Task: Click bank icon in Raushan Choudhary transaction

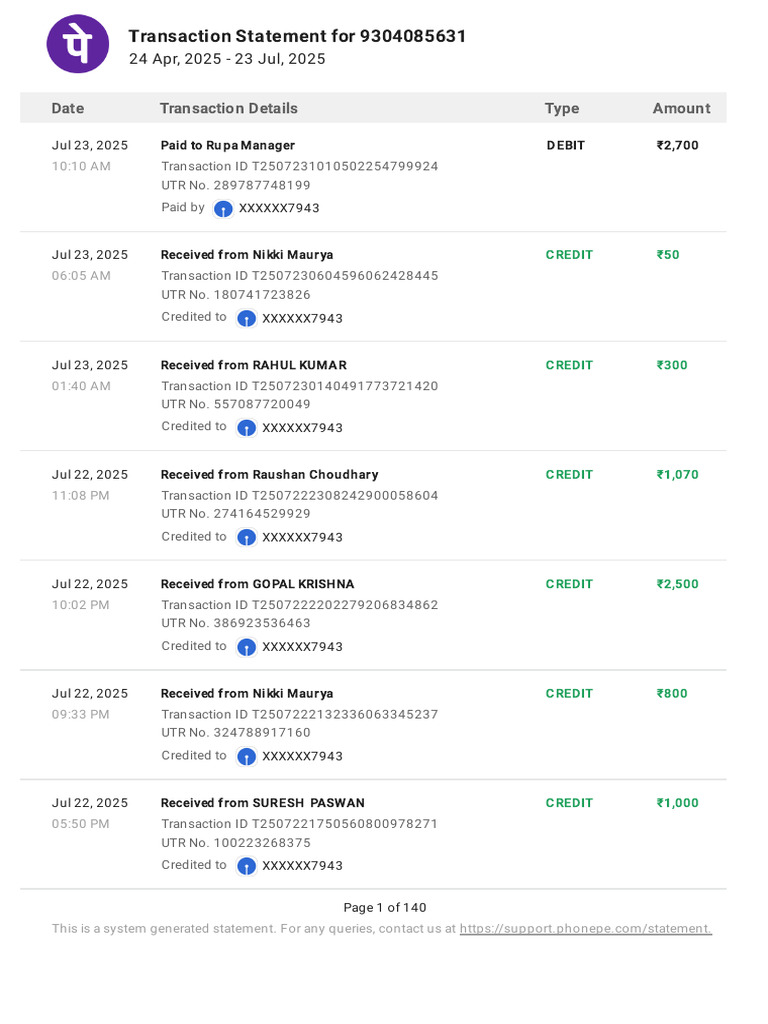Action: (x=246, y=537)
